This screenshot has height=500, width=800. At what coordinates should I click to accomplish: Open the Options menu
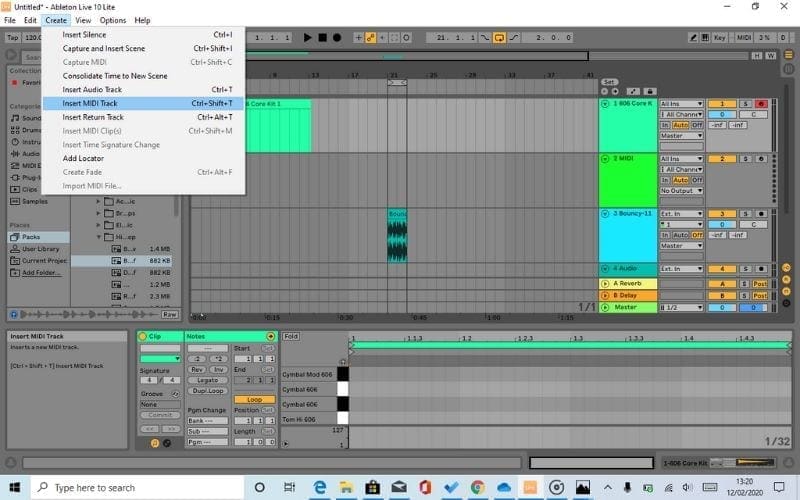(x=112, y=20)
